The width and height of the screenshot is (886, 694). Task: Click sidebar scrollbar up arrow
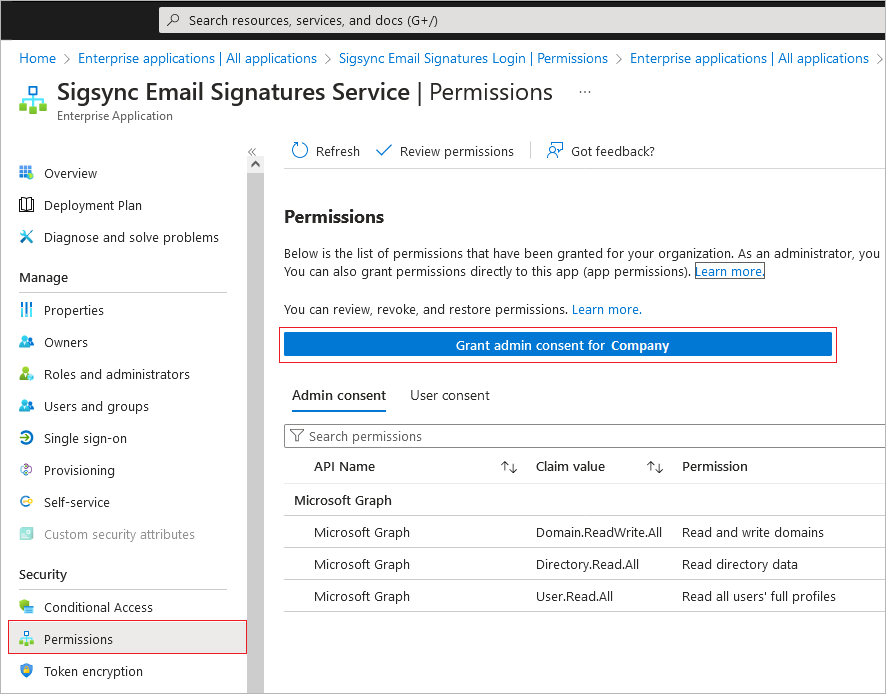(255, 164)
